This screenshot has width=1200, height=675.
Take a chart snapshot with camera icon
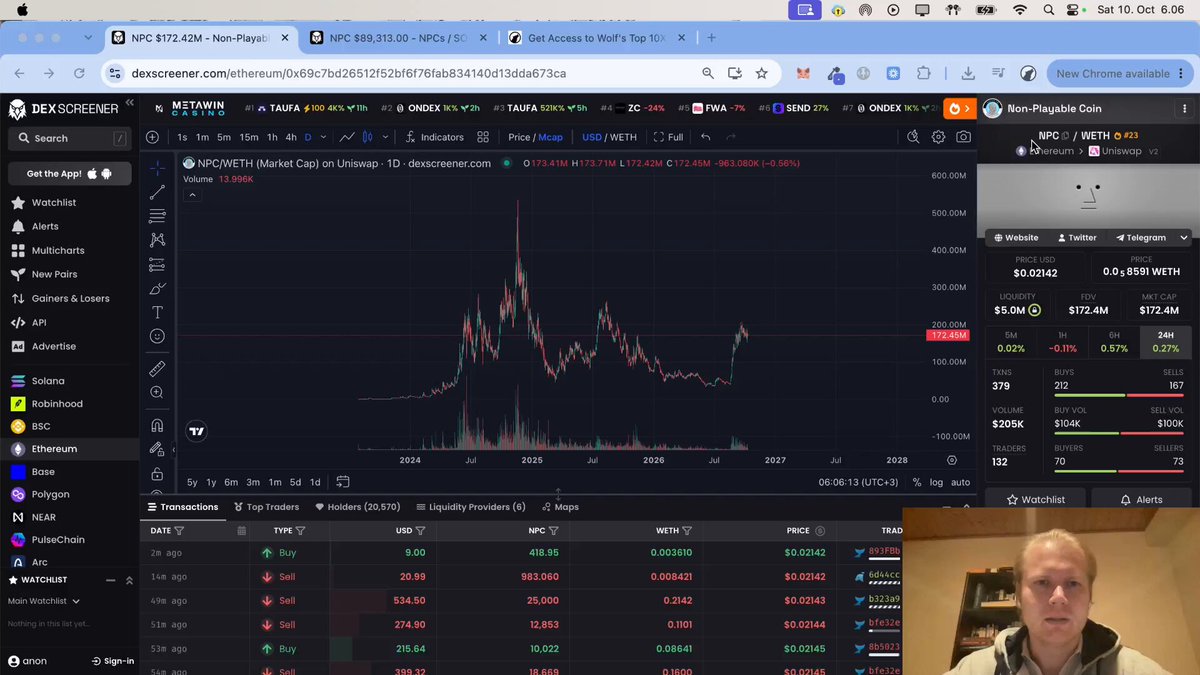point(963,137)
